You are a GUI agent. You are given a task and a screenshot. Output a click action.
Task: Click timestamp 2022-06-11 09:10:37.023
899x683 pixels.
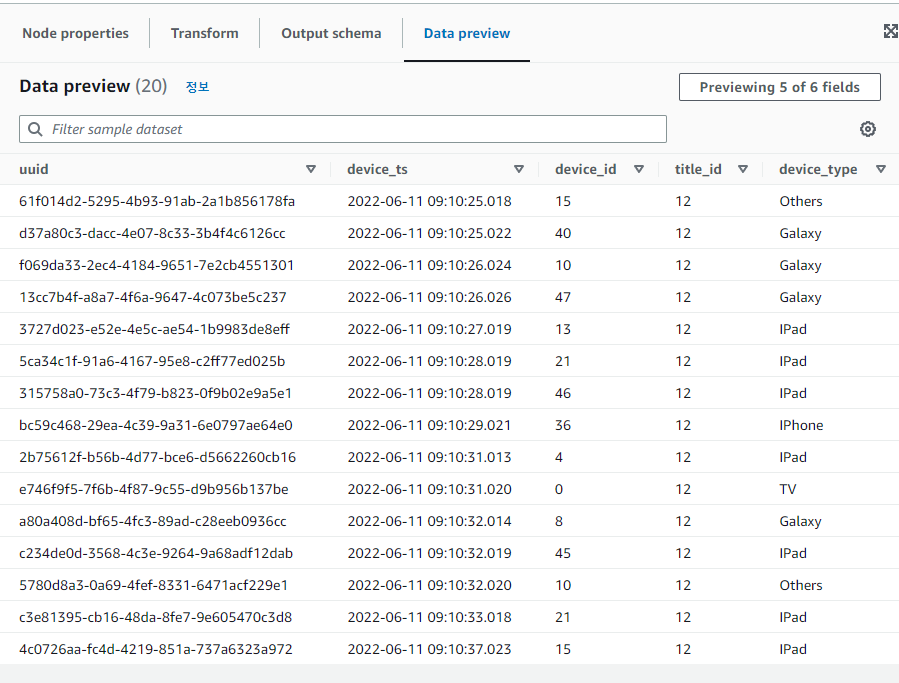point(429,649)
